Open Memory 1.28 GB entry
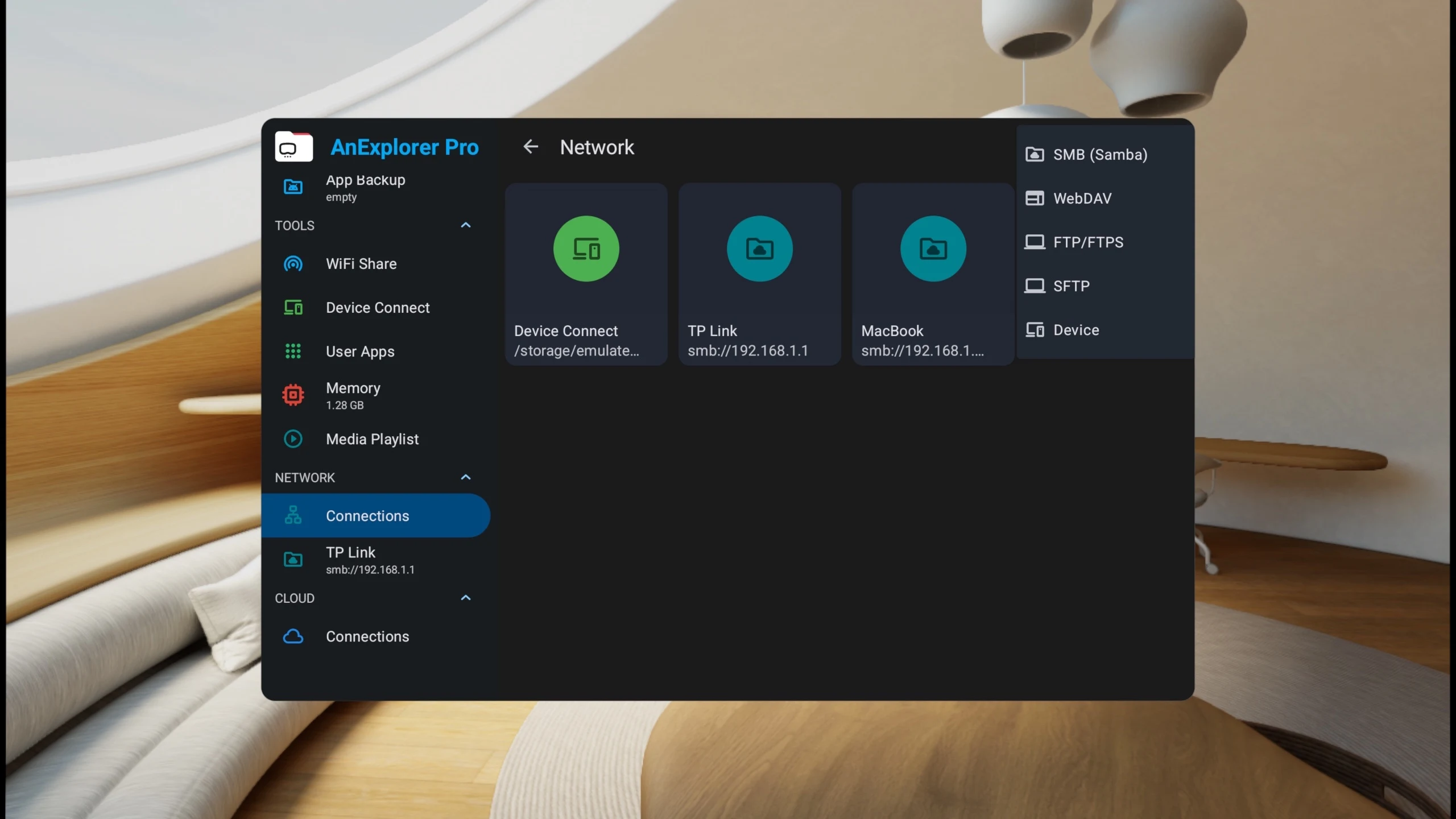Image resolution: width=1456 pixels, height=819 pixels. click(x=375, y=395)
